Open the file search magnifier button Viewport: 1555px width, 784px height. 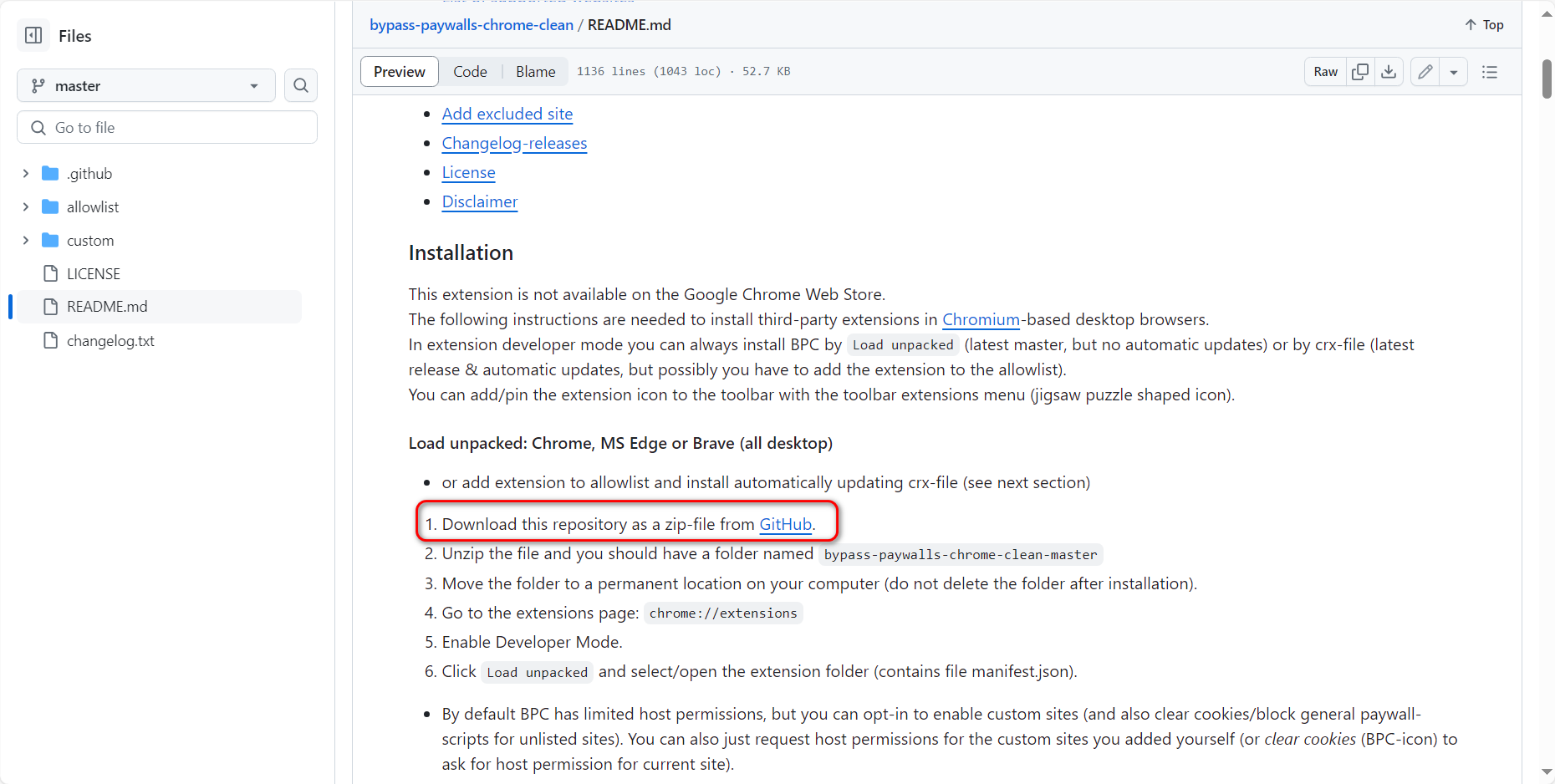tap(301, 85)
